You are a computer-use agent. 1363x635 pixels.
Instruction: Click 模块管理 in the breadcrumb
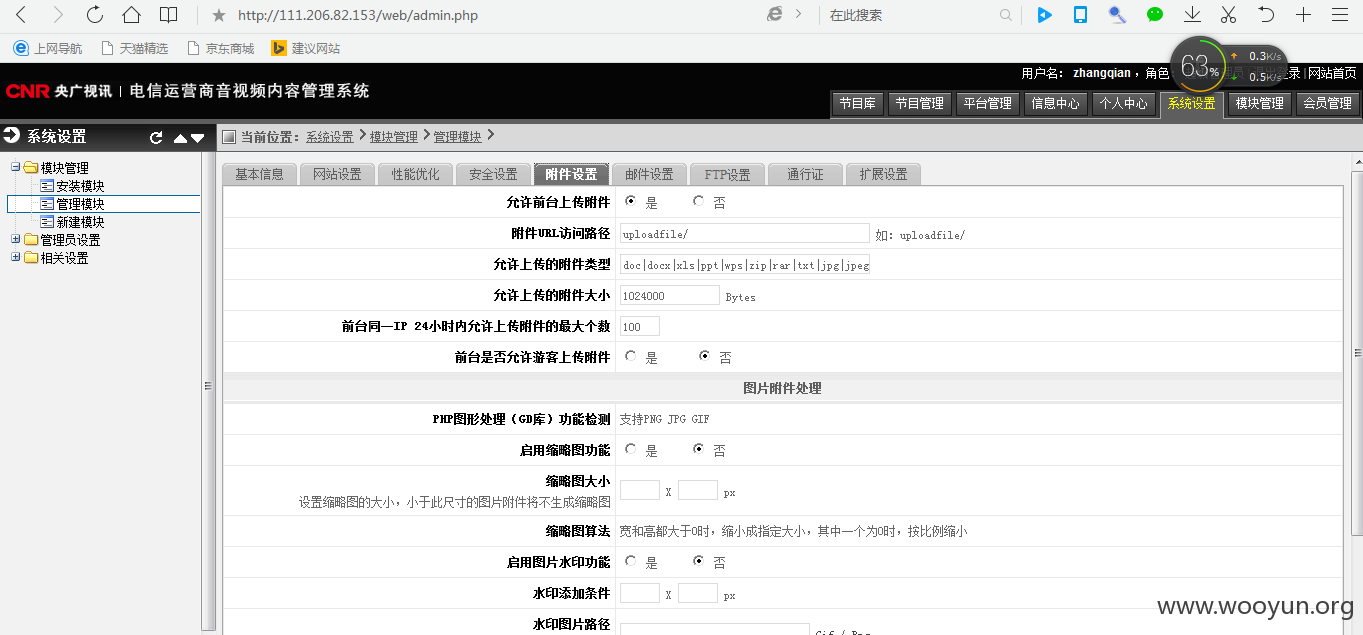click(394, 137)
